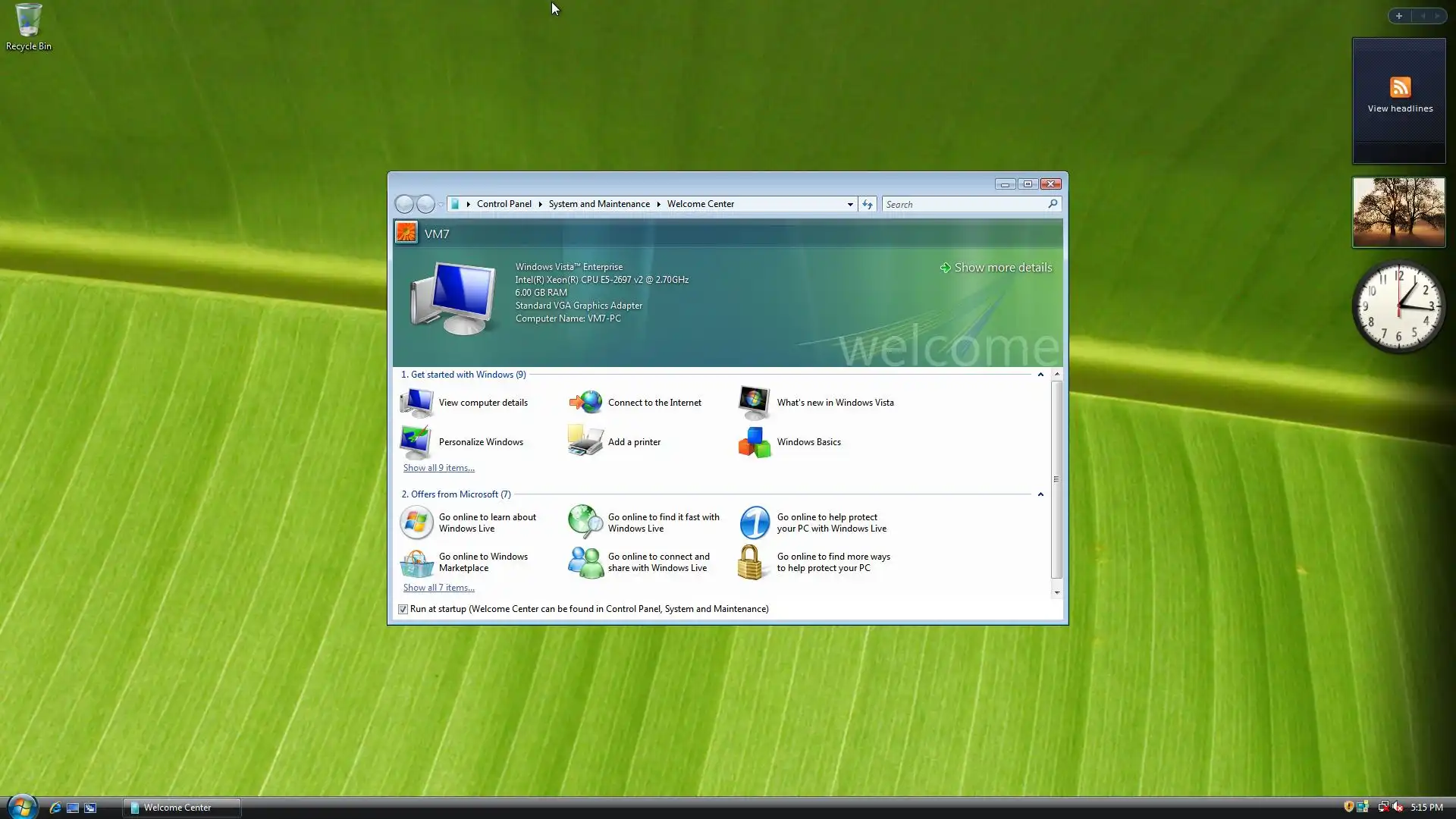Click padlock icon to protect PC
This screenshot has height=819, width=1456.
(x=751, y=562)
